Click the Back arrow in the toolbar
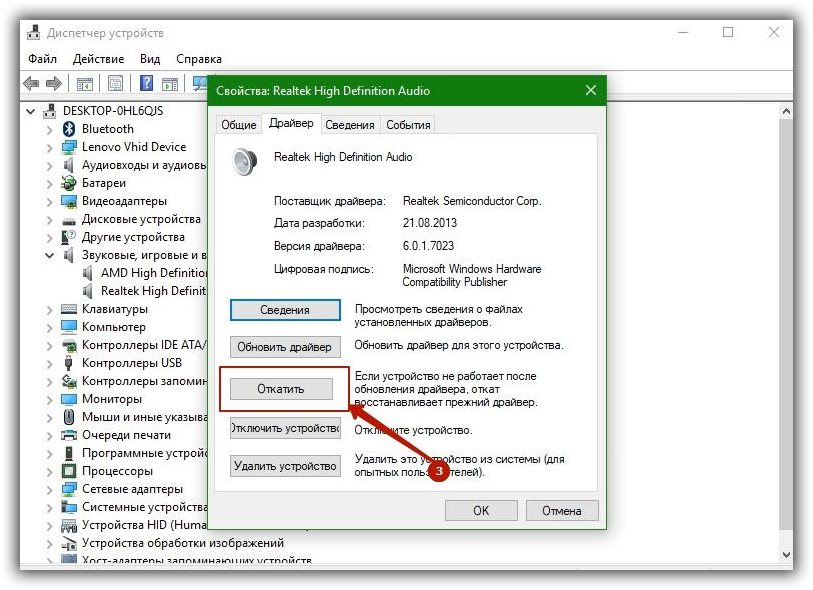 click(32, 83)
